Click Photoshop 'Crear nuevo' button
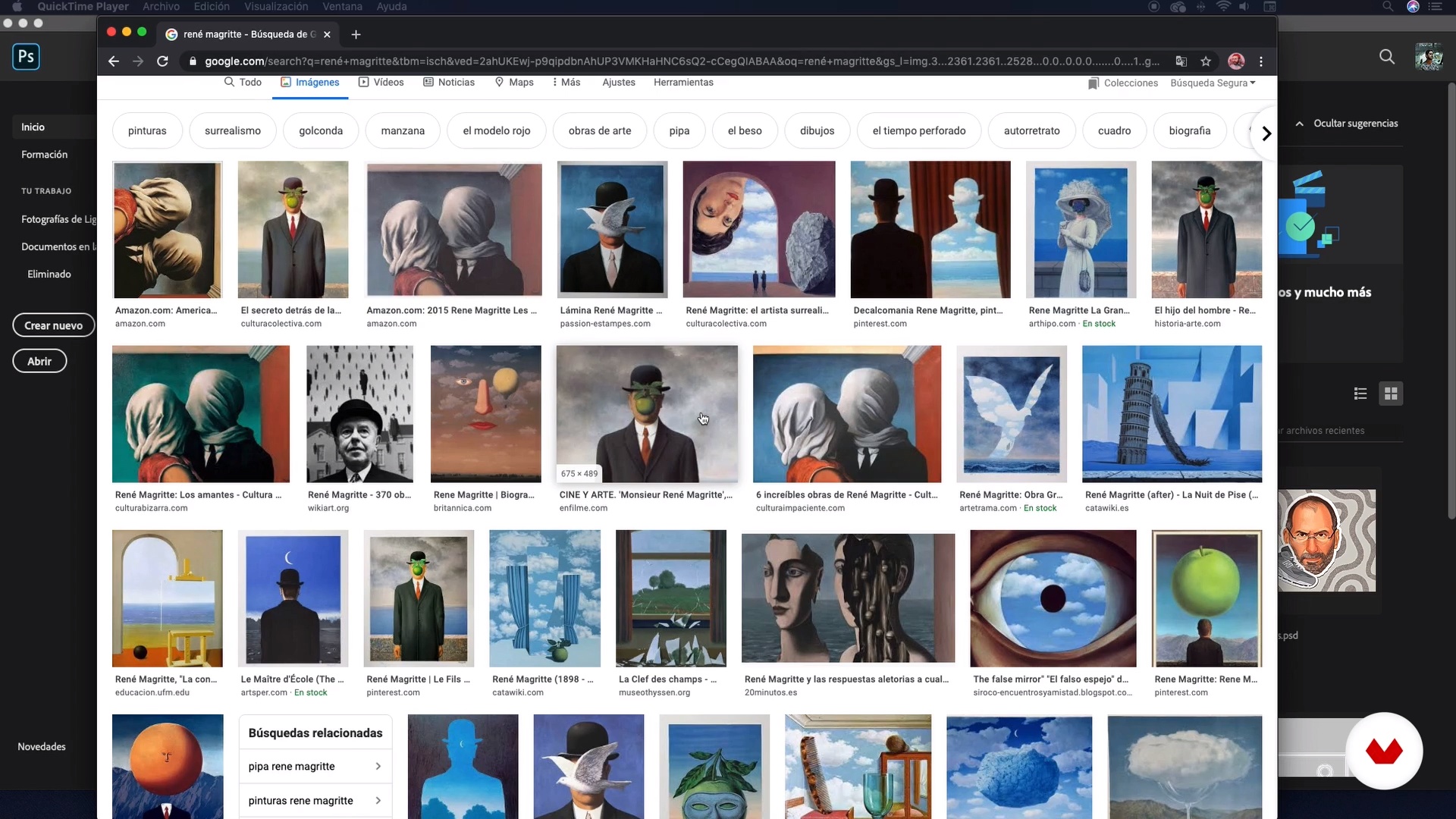The height and width of the screenshot is (819, 1456). tap(54, 325)
